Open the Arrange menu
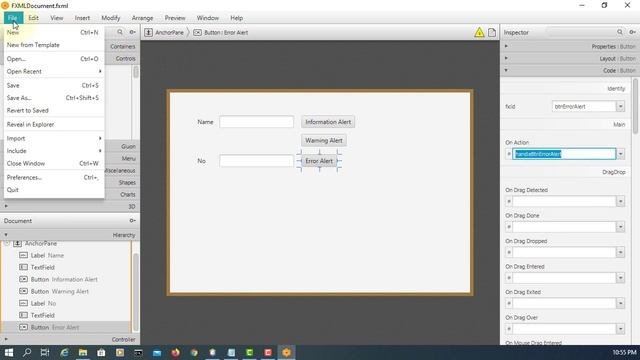This screenshot has width=640, height=360. point(142,18)
